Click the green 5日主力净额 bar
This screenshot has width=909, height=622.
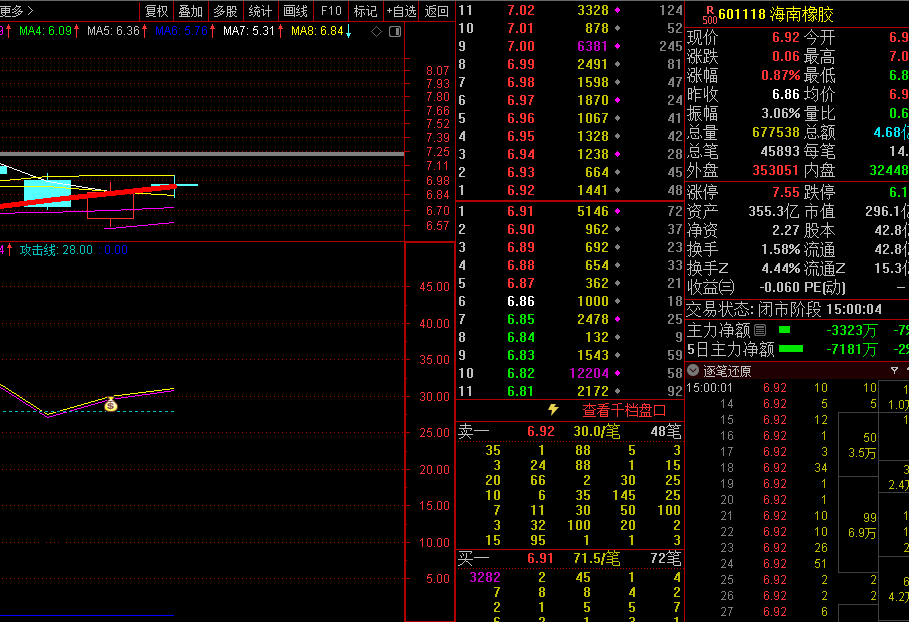(x=791, y=349)
